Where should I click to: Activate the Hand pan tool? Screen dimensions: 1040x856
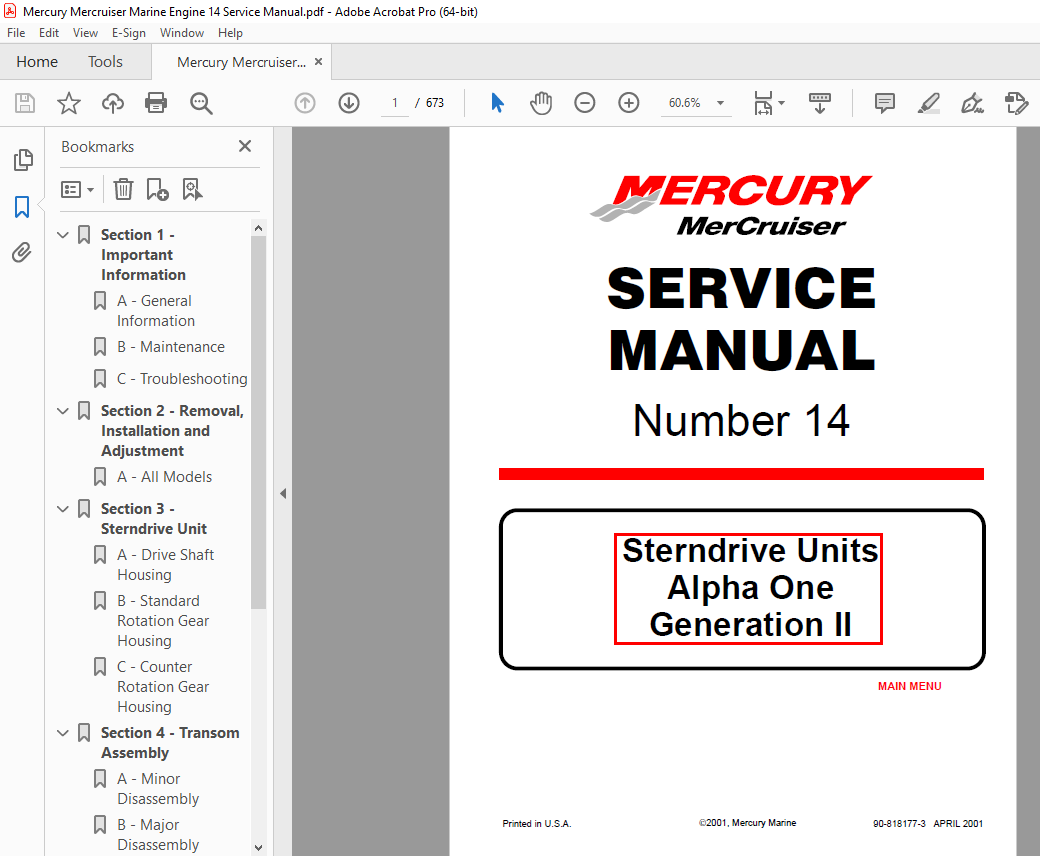click(541, 103)
